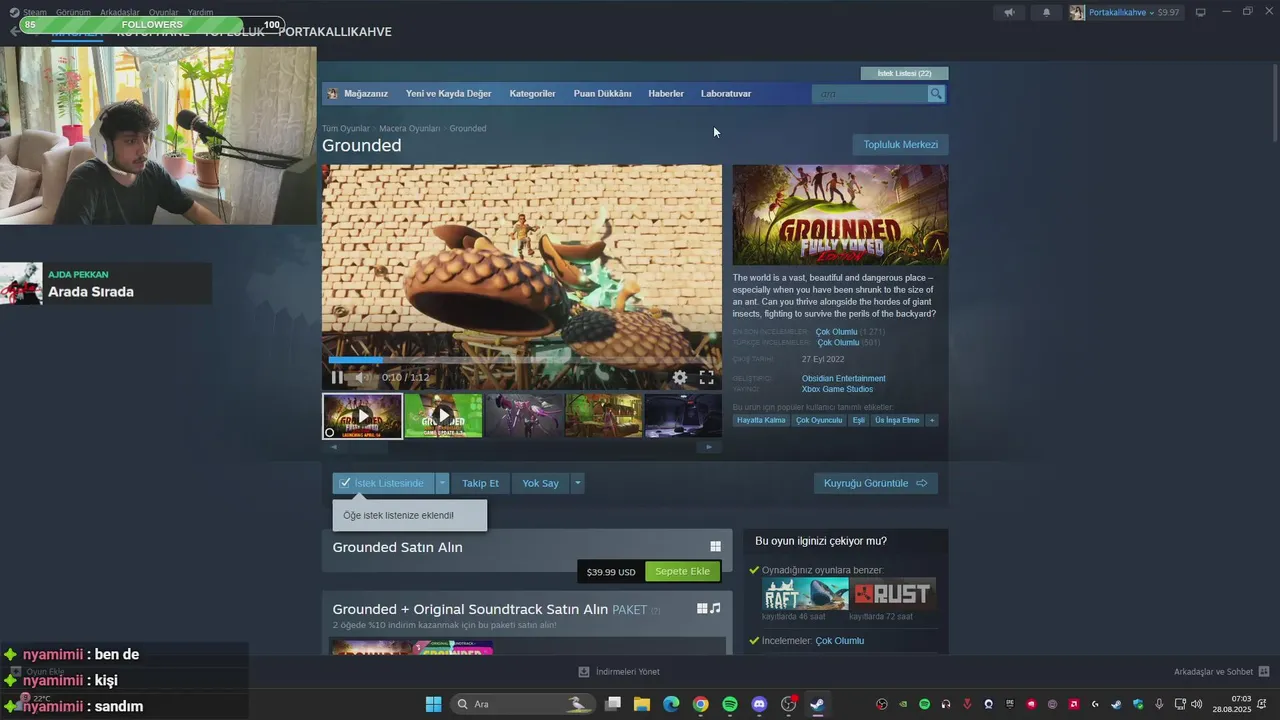Open Arkadaşlar ve Sohbet panel
The width and height of the screenshot is (1280, 720).
1221,672
